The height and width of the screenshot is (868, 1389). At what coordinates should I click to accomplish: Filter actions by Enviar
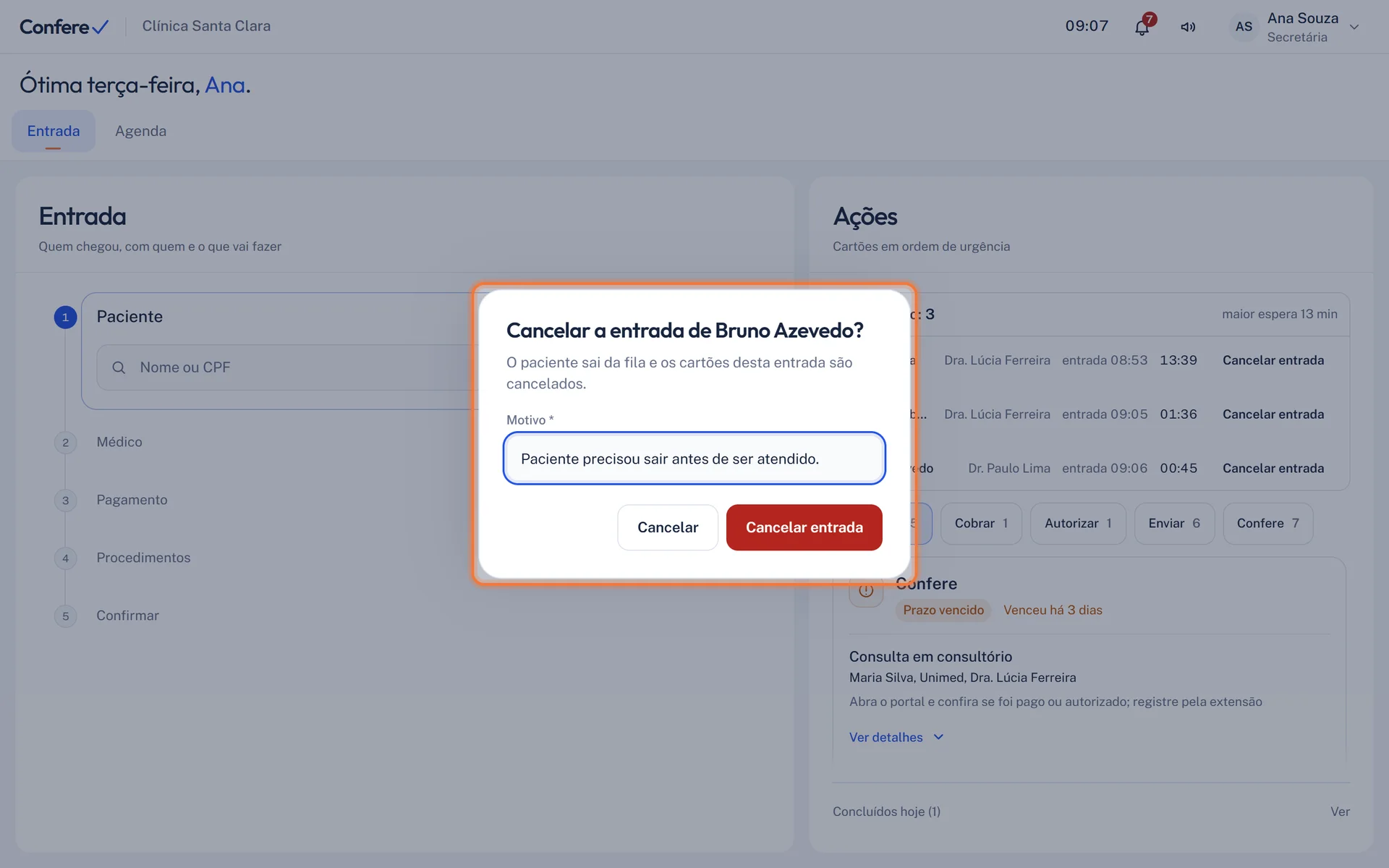(1174, 524)
